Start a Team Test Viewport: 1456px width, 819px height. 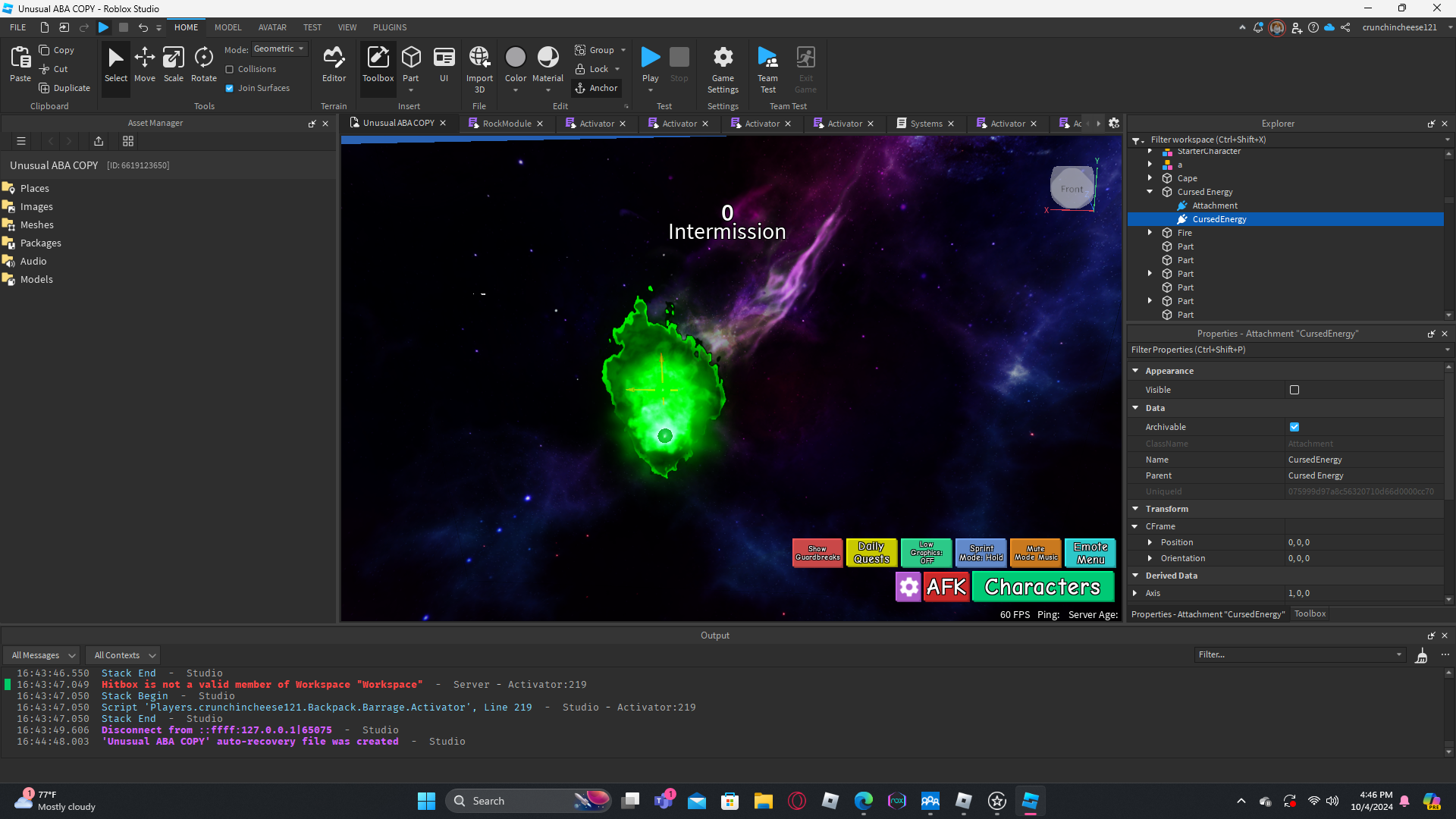point(767,69)
